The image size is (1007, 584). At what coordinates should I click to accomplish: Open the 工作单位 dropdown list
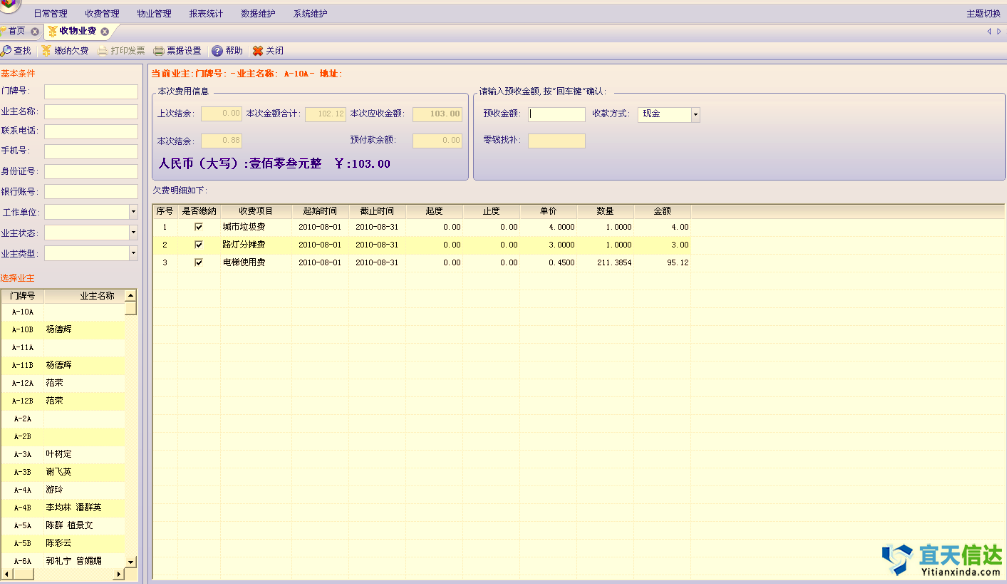click(x=133, y=212)
